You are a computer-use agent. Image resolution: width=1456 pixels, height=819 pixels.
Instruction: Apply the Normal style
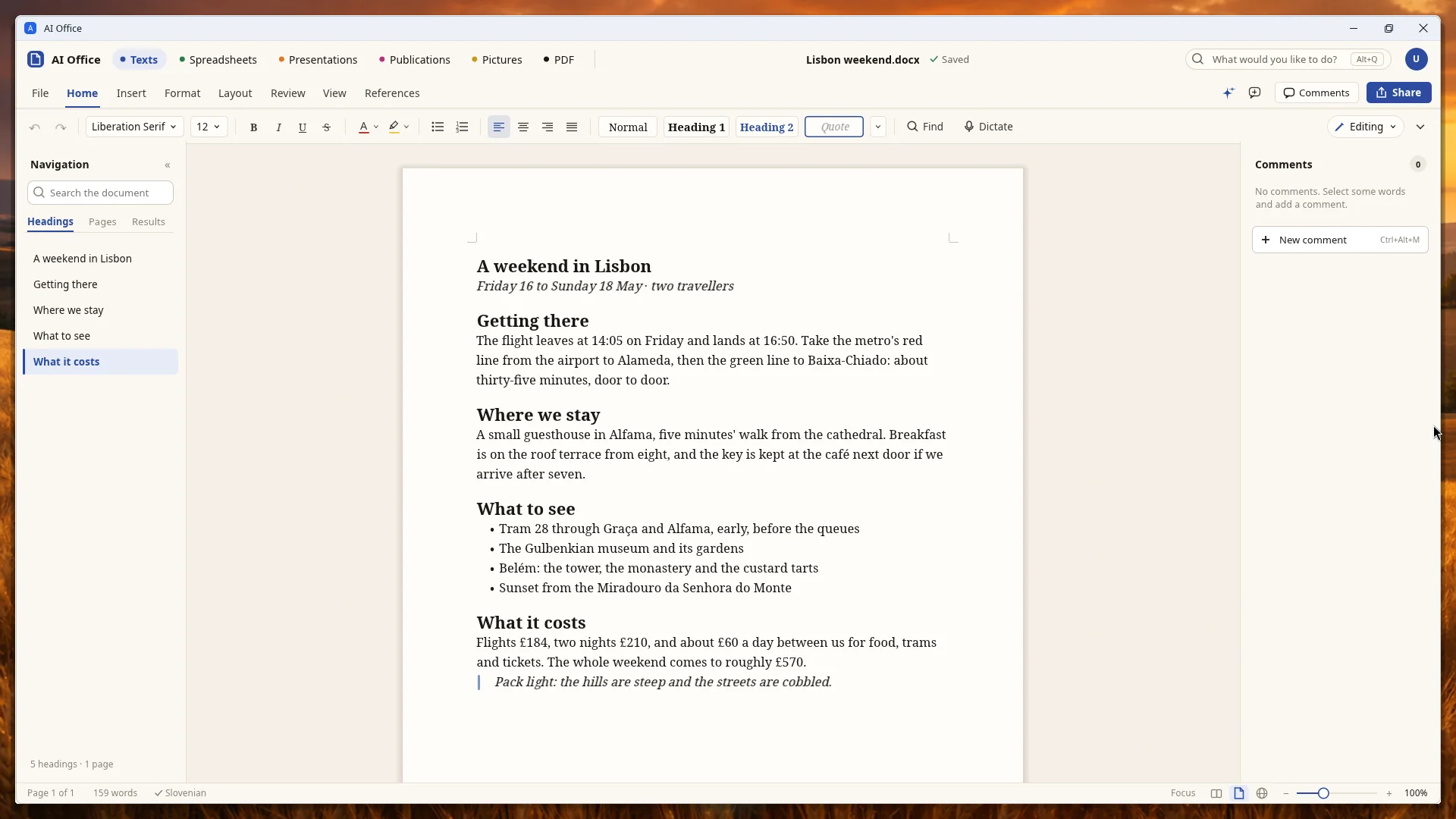coord(628,127)
